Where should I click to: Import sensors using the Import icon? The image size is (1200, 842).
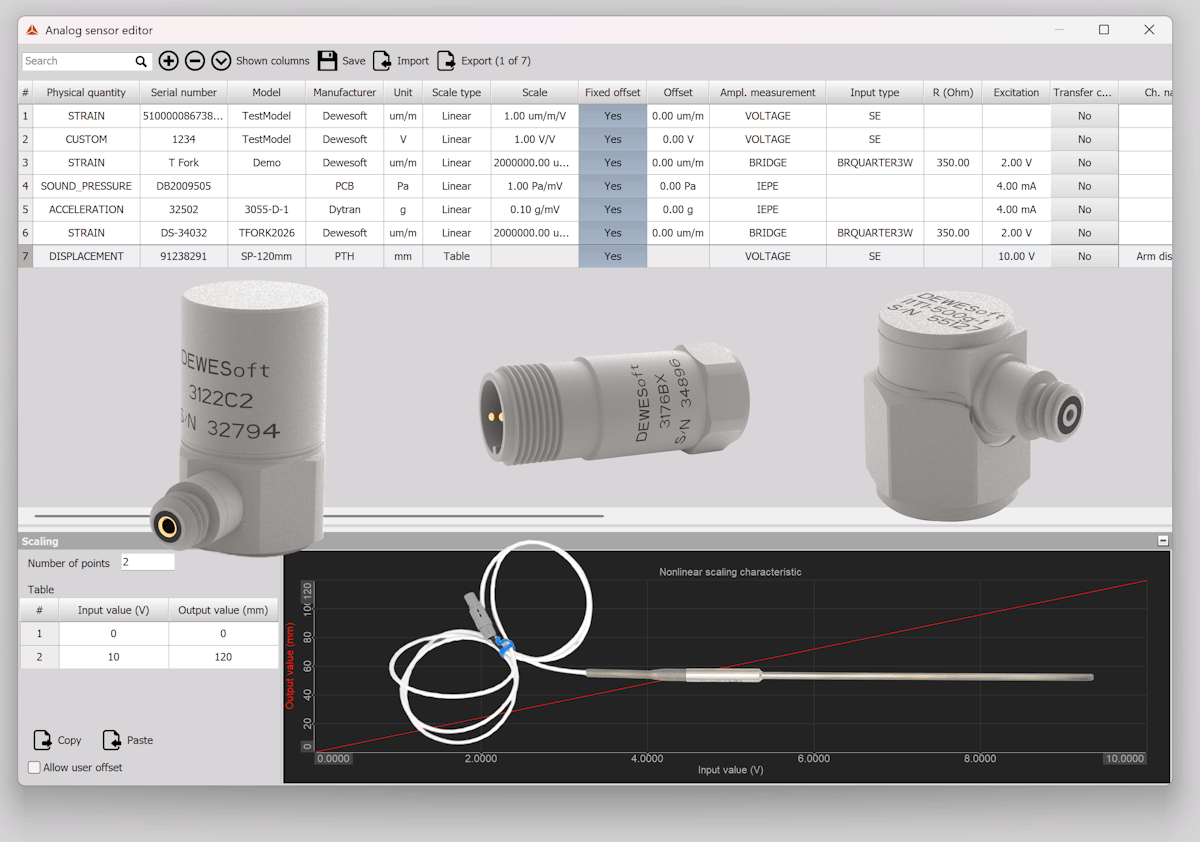coord(383,60)
